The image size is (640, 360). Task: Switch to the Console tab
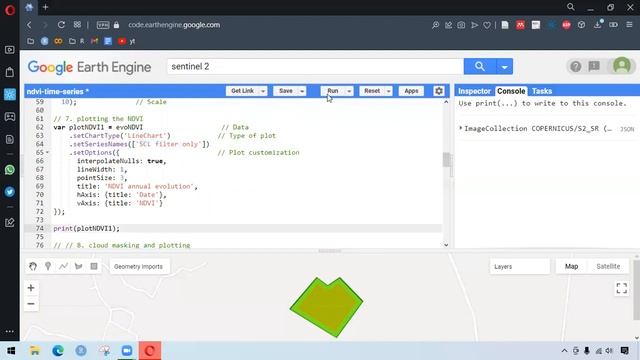tap(511, 91)
